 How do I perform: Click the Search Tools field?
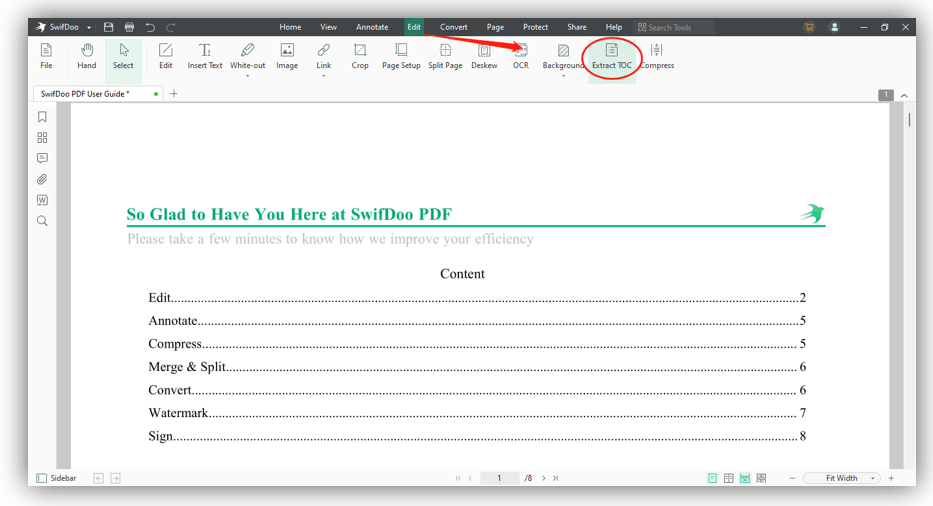coord(674,27)
